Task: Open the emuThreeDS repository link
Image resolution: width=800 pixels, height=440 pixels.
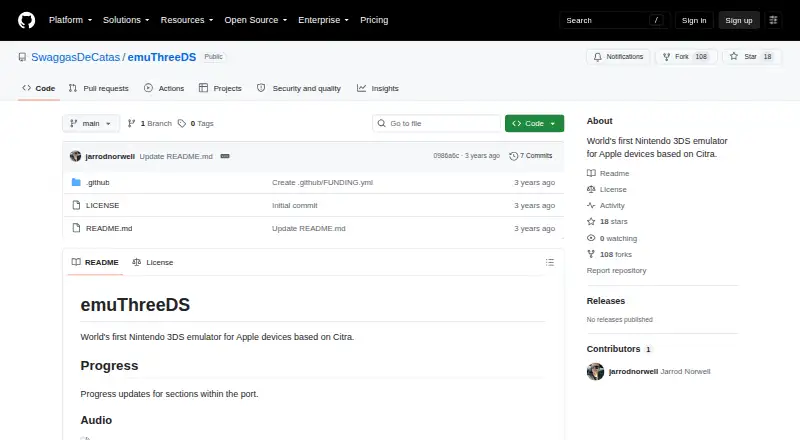Action: point(162,57)
